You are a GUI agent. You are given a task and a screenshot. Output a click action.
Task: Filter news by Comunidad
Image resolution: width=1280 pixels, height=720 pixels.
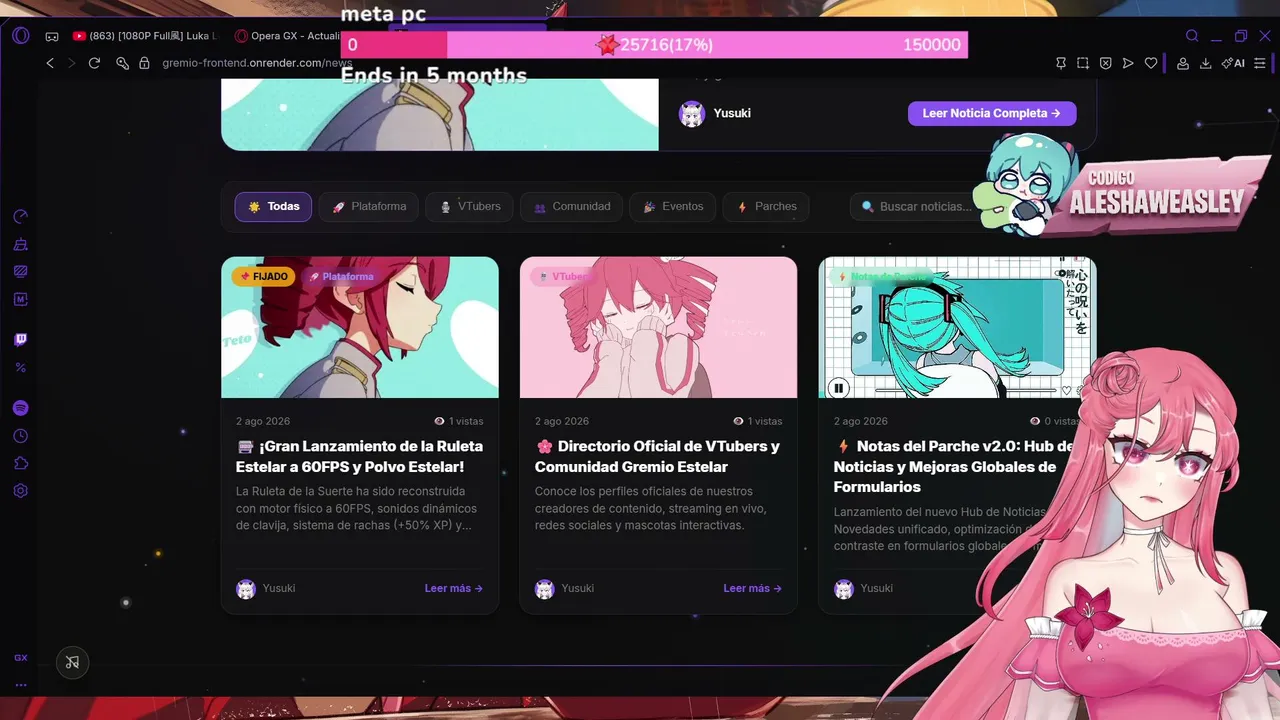coord(572,207)
